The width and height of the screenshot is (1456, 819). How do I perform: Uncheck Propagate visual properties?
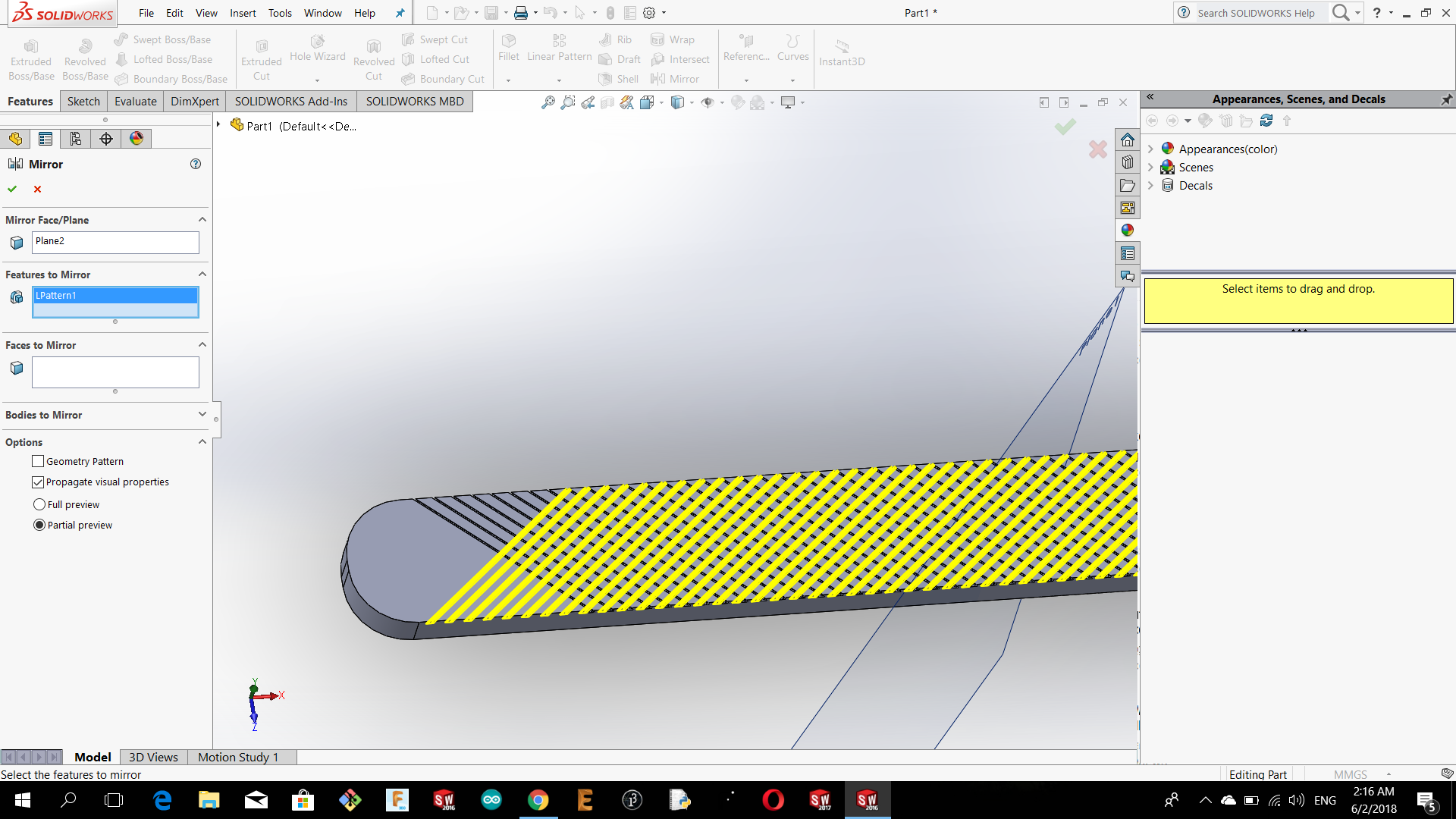(x=38, y=482)
